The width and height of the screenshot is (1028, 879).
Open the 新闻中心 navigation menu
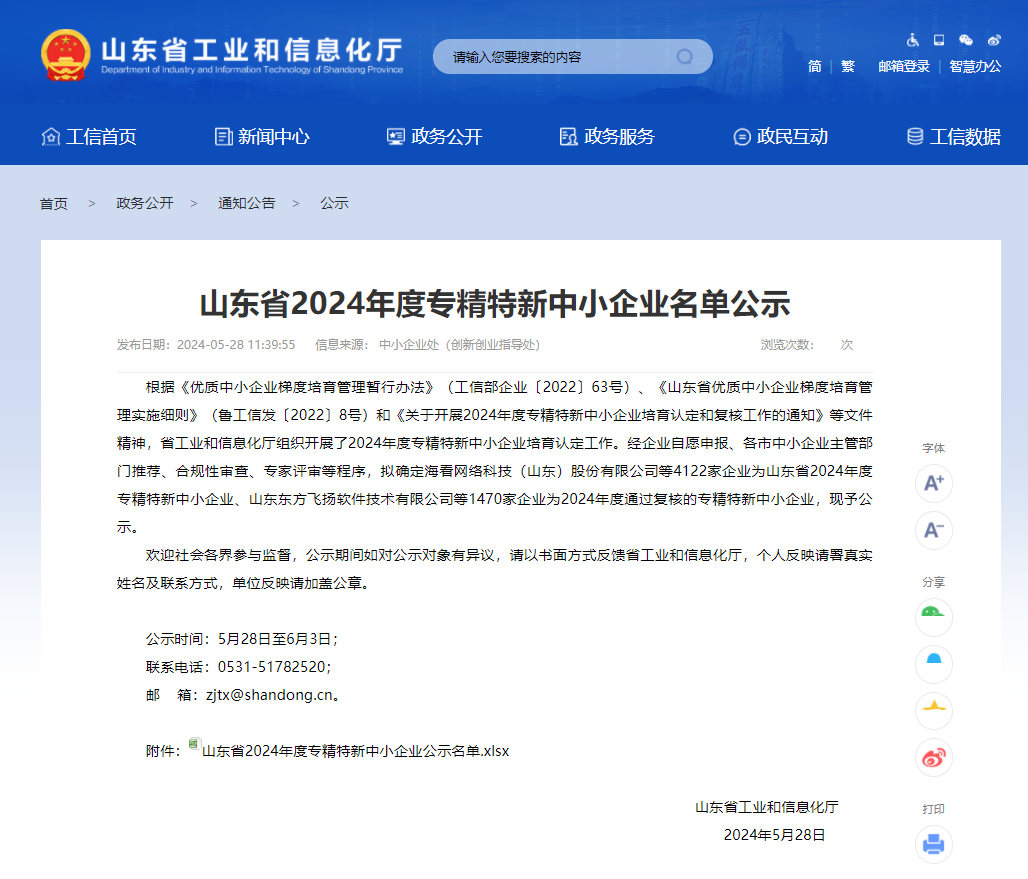click(263, 137)
